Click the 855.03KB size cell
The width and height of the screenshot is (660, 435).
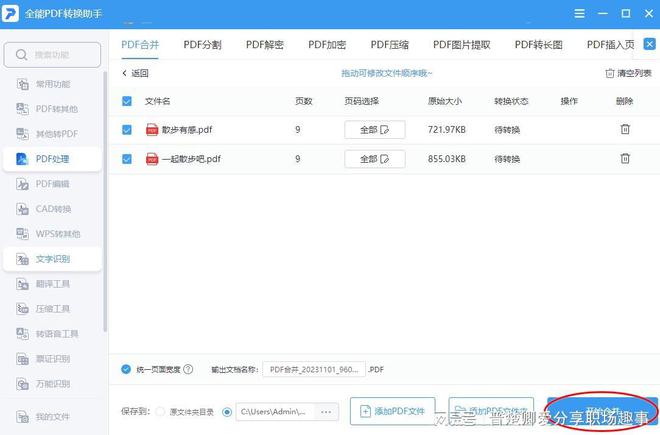click(x=447, y=159)
